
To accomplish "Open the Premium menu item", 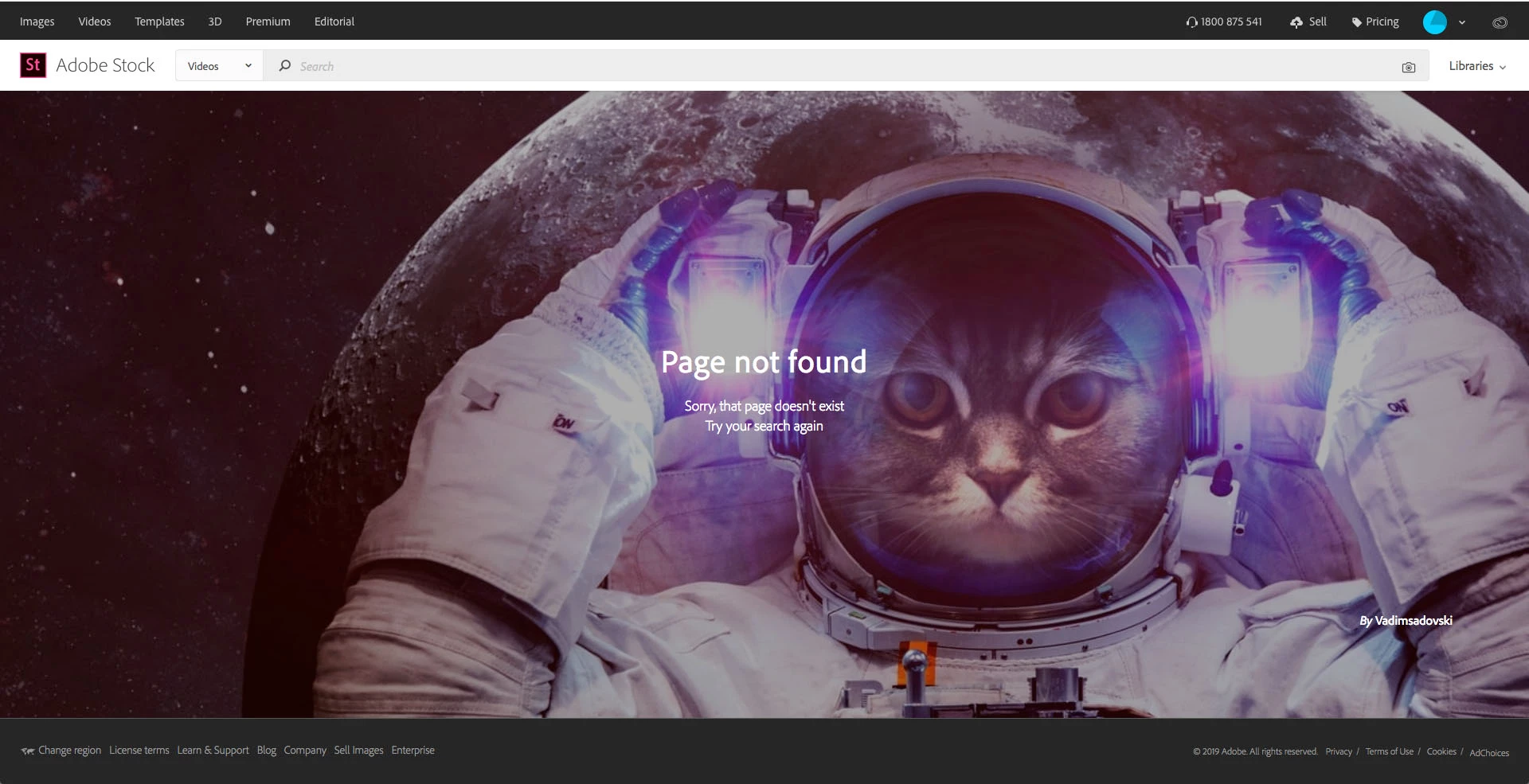I will coord(268,21).
